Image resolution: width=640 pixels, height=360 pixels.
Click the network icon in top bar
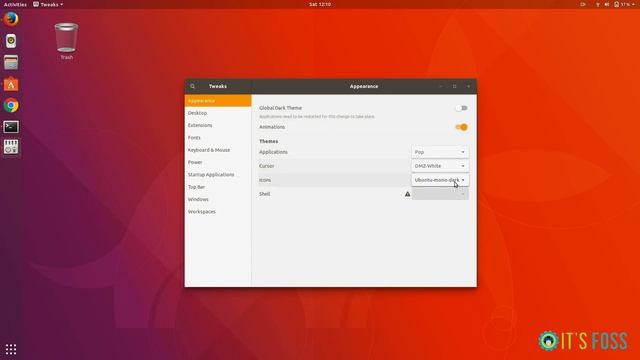point(598,4)
